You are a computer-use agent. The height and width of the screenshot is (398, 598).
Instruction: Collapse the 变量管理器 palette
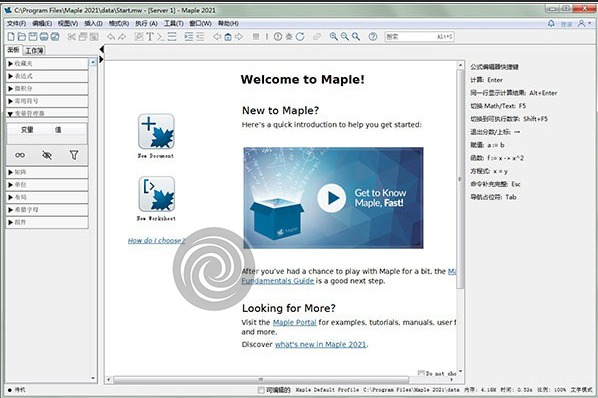pos(47,113)
